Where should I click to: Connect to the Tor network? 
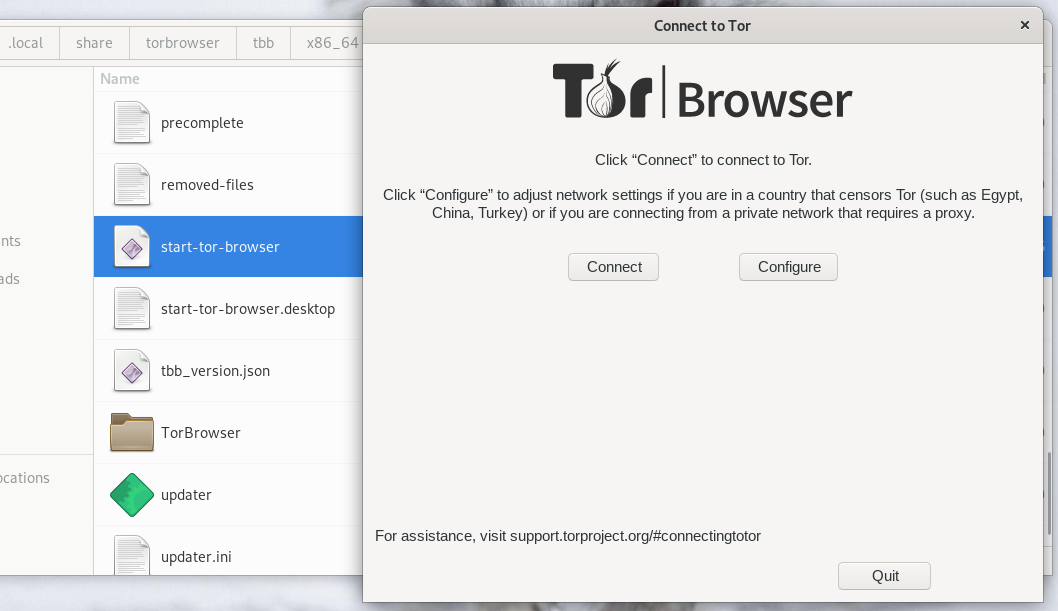(613, 267)
